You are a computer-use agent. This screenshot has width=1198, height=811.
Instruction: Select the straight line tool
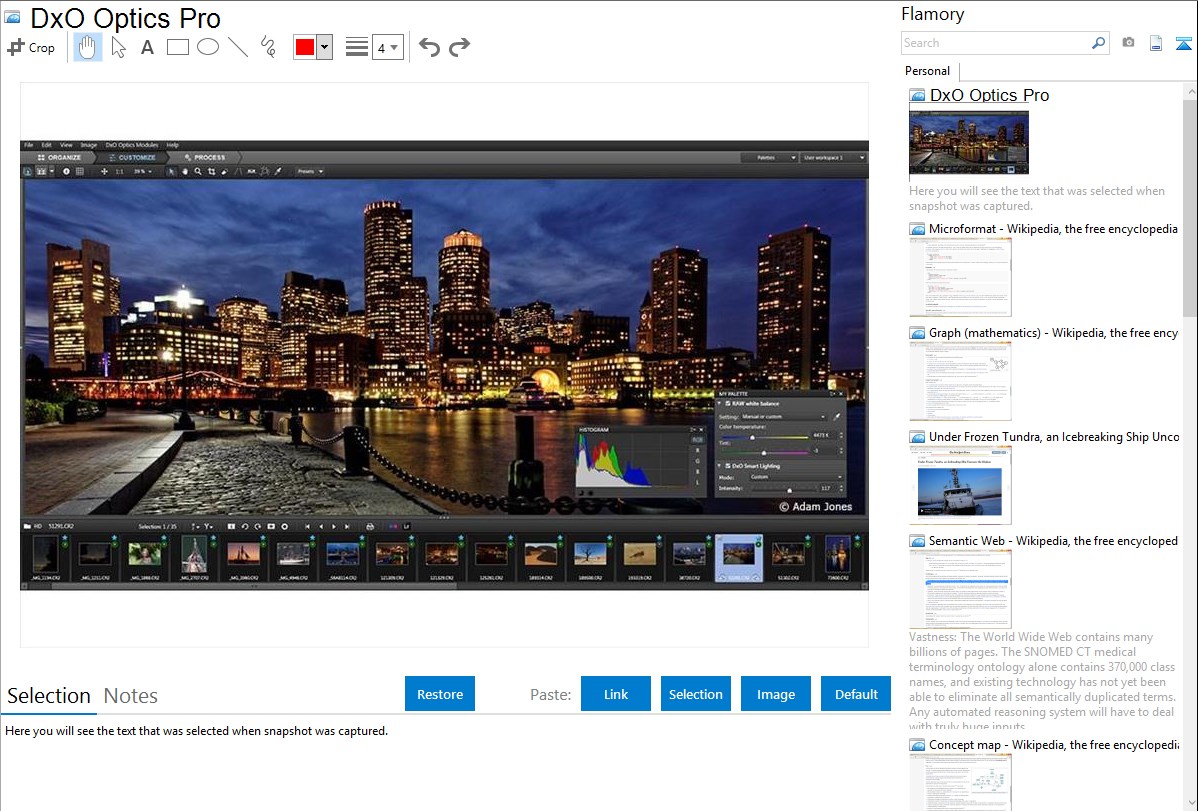coord(238,47)
